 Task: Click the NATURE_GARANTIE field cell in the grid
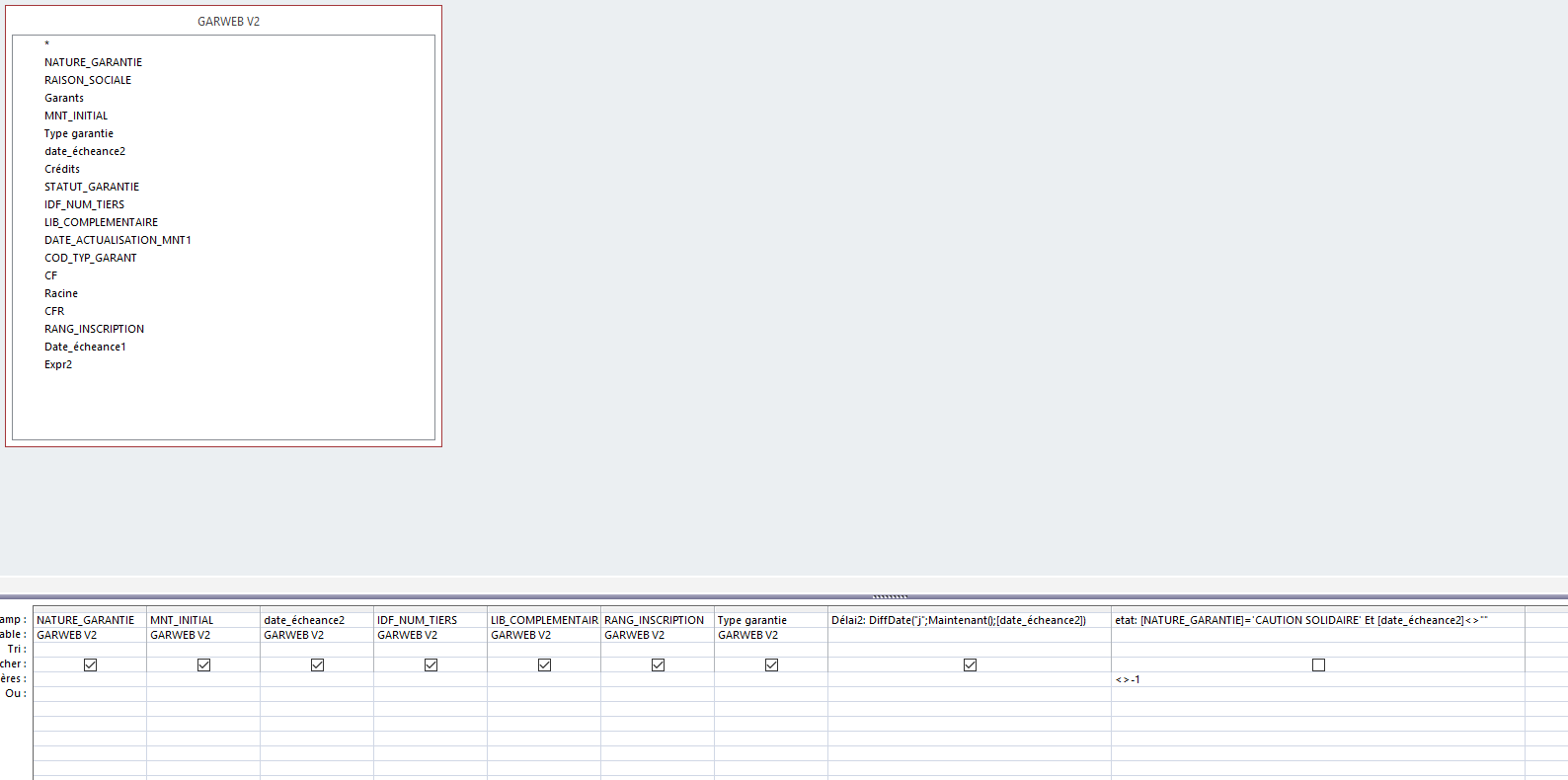point(90,620)
